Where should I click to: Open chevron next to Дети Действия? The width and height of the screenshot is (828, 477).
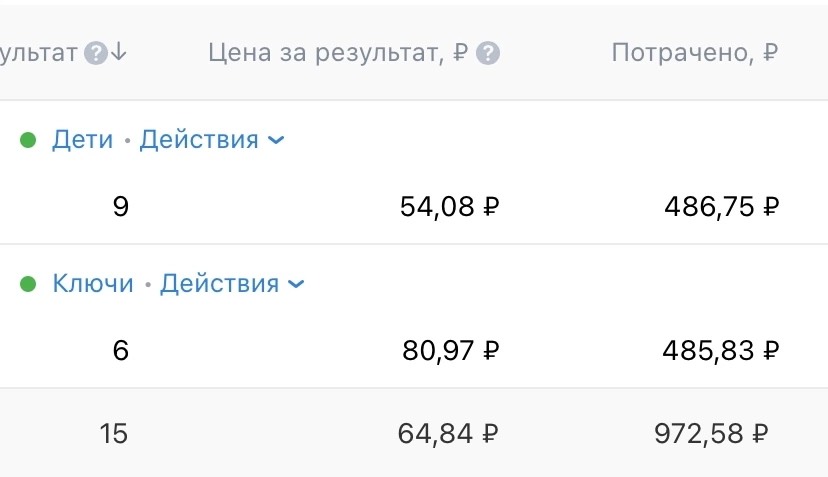(x=276, y=141)
